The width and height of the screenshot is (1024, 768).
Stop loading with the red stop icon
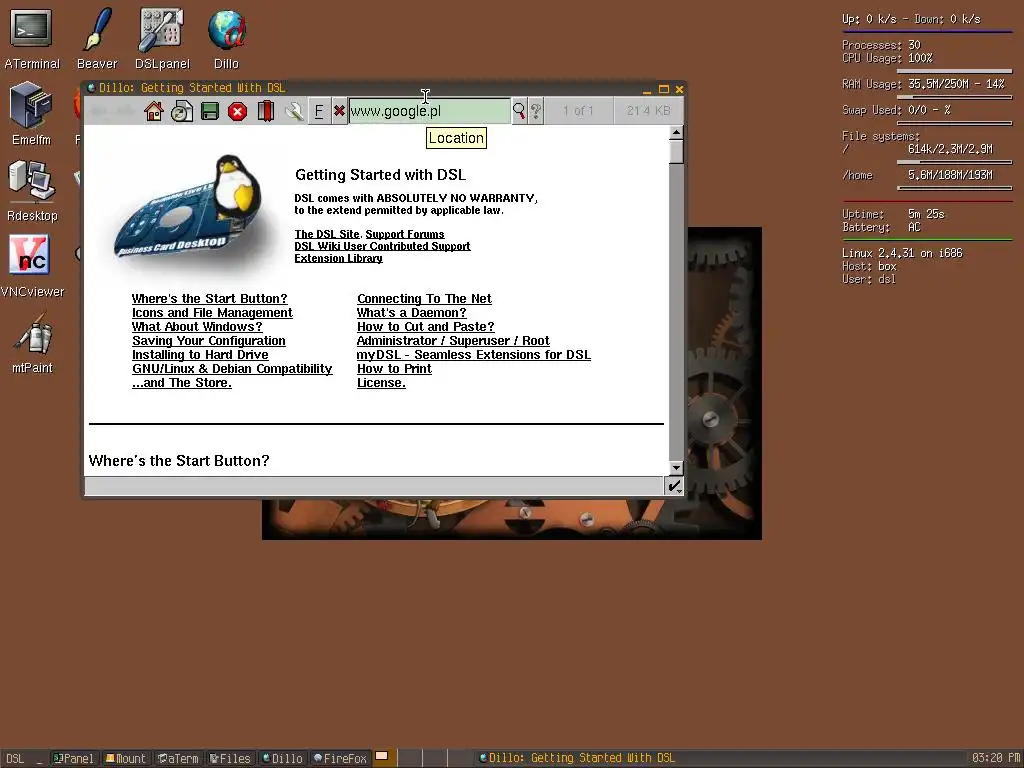tap(238, 112)
